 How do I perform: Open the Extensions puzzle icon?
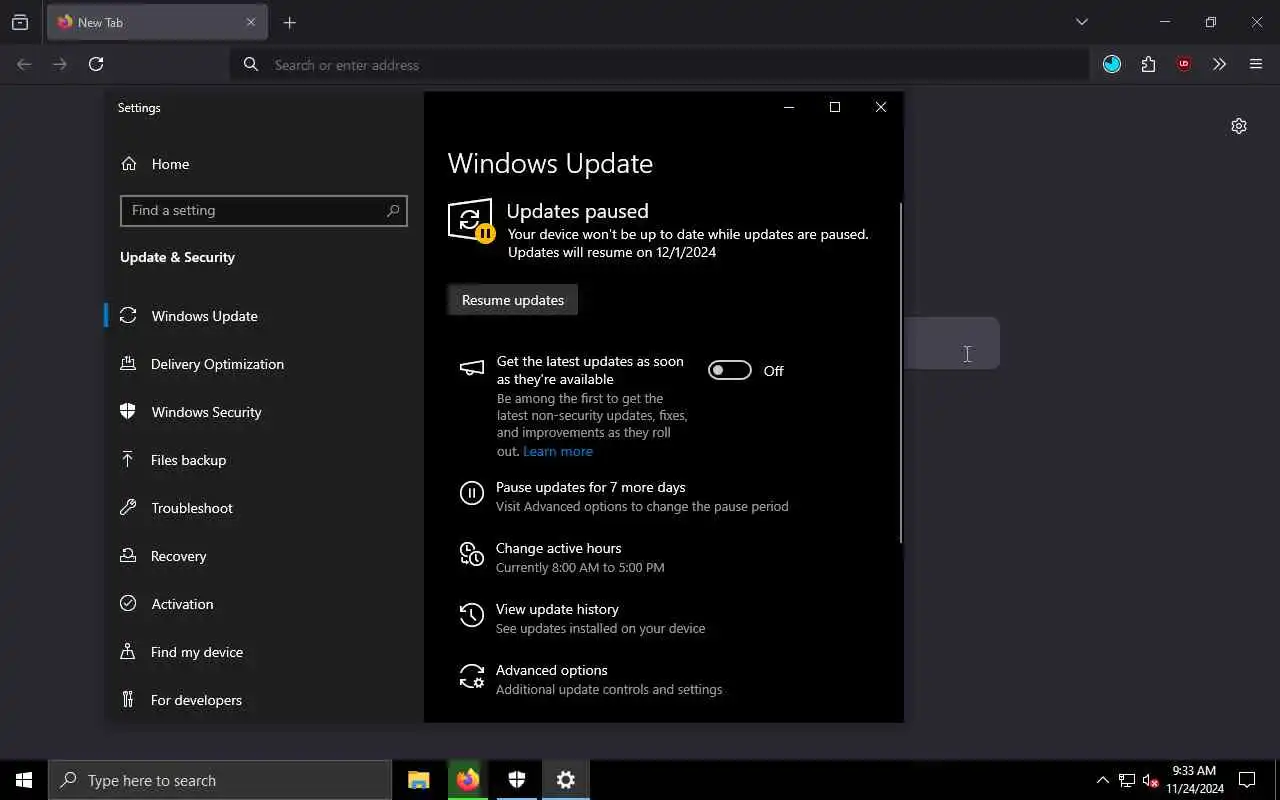[1148, 64]
